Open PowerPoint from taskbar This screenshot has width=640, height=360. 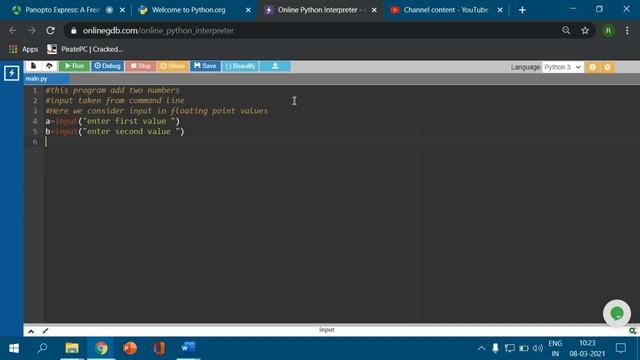pos(130,348)
